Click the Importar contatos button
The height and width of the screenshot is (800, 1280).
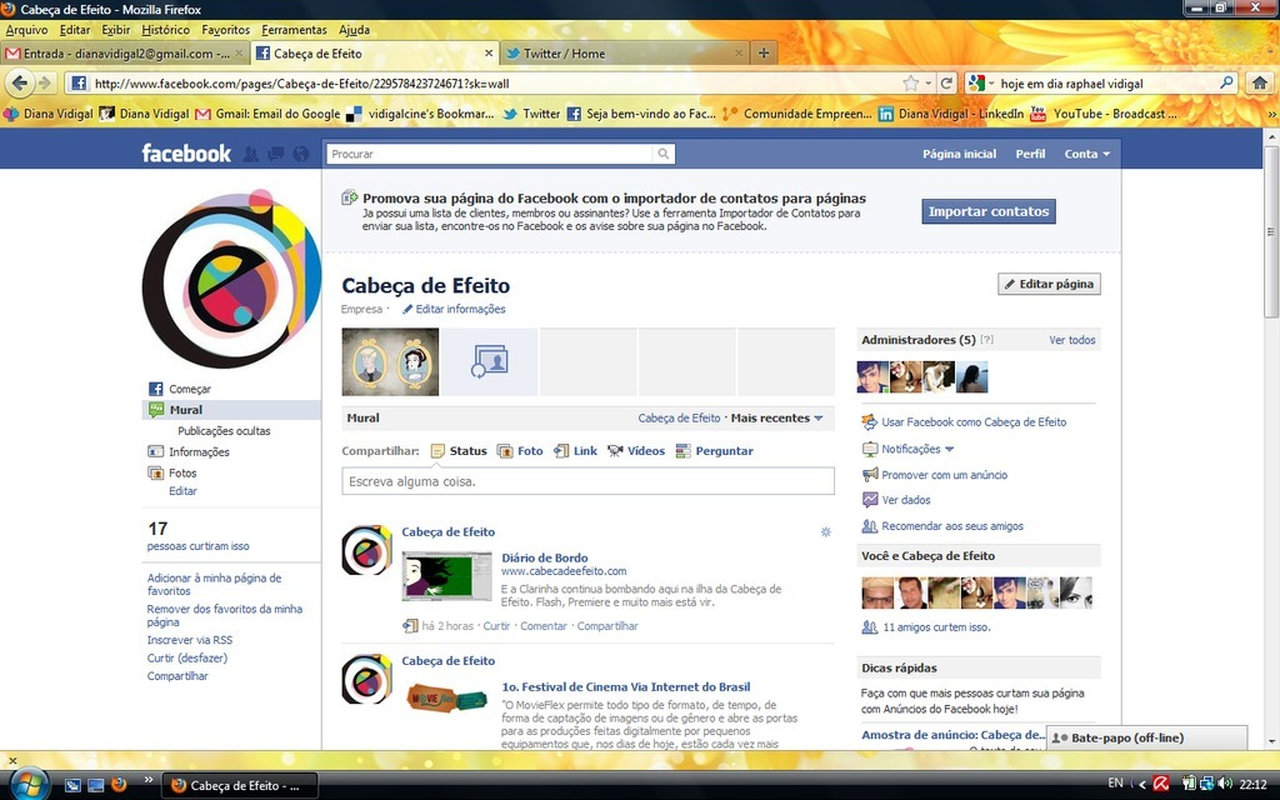point(989,211)
